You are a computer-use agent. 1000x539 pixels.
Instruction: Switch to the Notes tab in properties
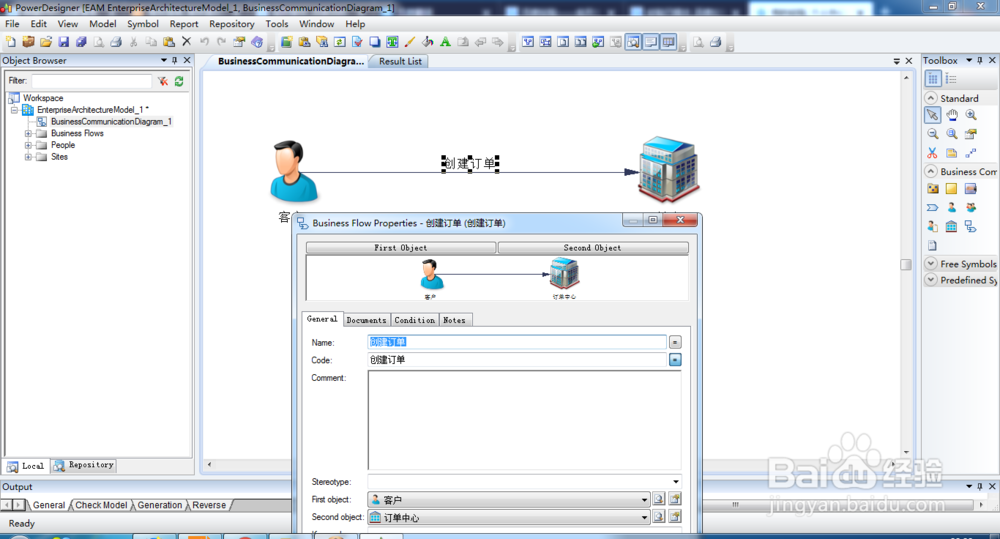(454, 320)
